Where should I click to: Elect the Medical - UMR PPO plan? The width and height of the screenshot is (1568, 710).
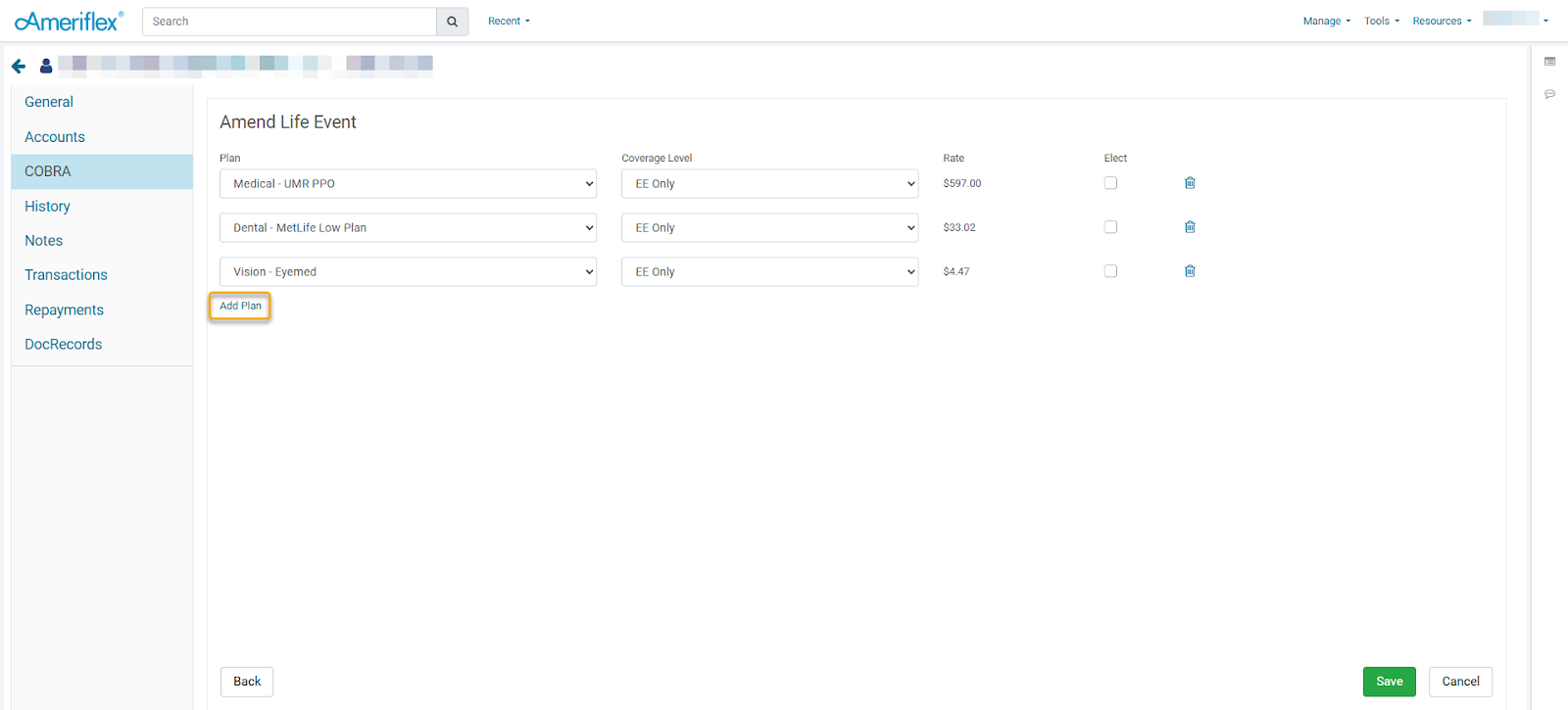pyautogui.click(x=1110, y=183)
